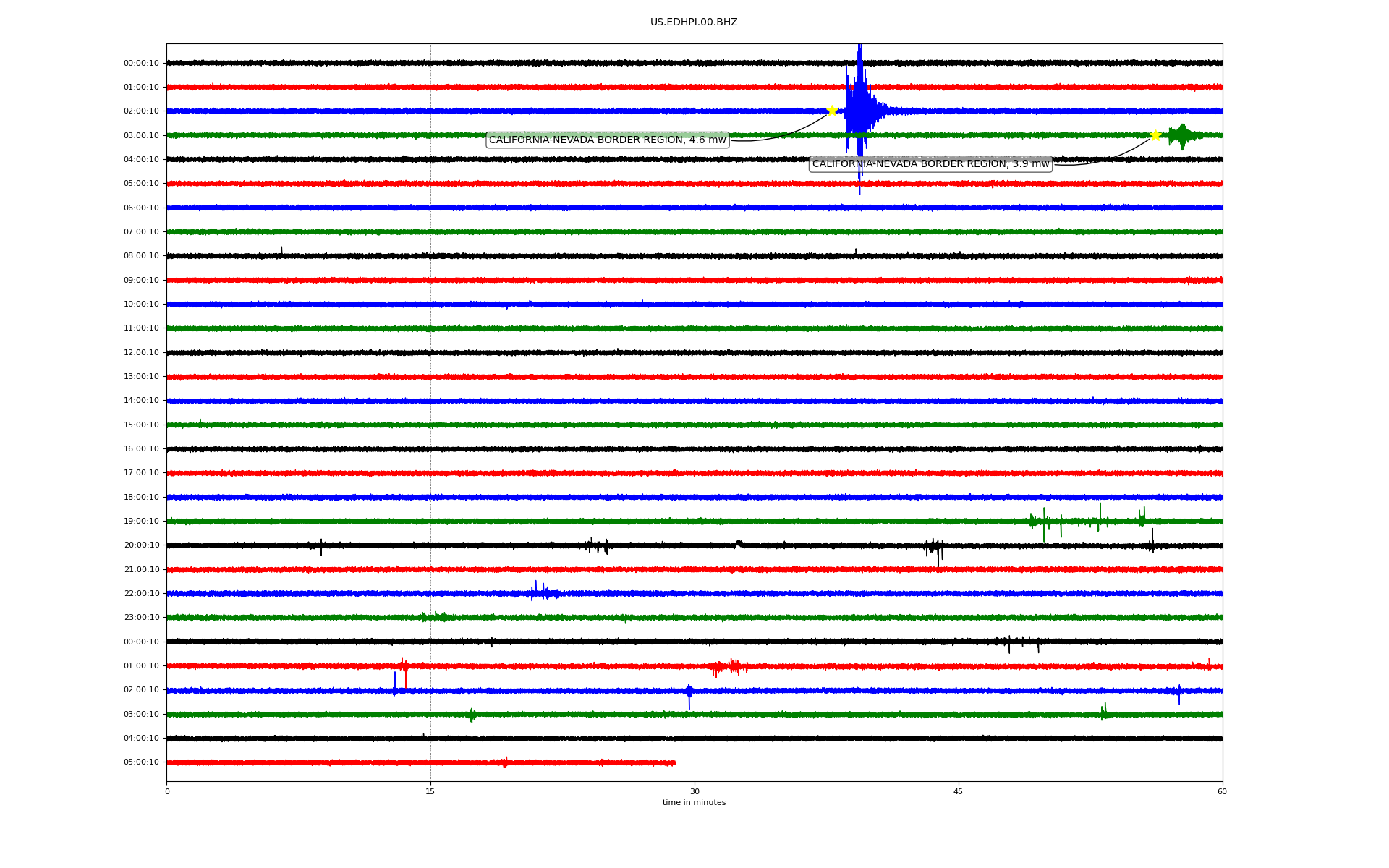The width and height of the screenshot is (1389, 868).
Task: Click the x-axis tick label 45
Action: coord(959,791)
